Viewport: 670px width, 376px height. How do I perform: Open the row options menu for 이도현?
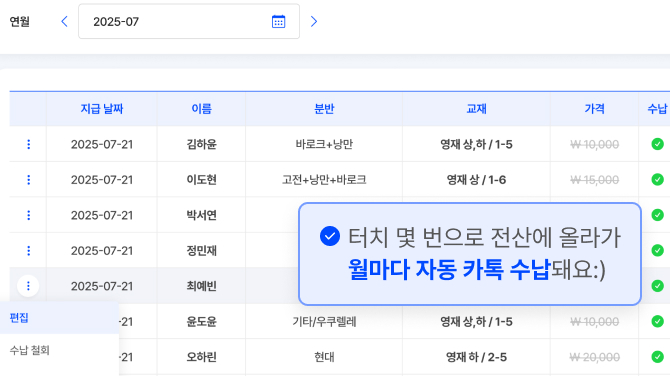29,180
